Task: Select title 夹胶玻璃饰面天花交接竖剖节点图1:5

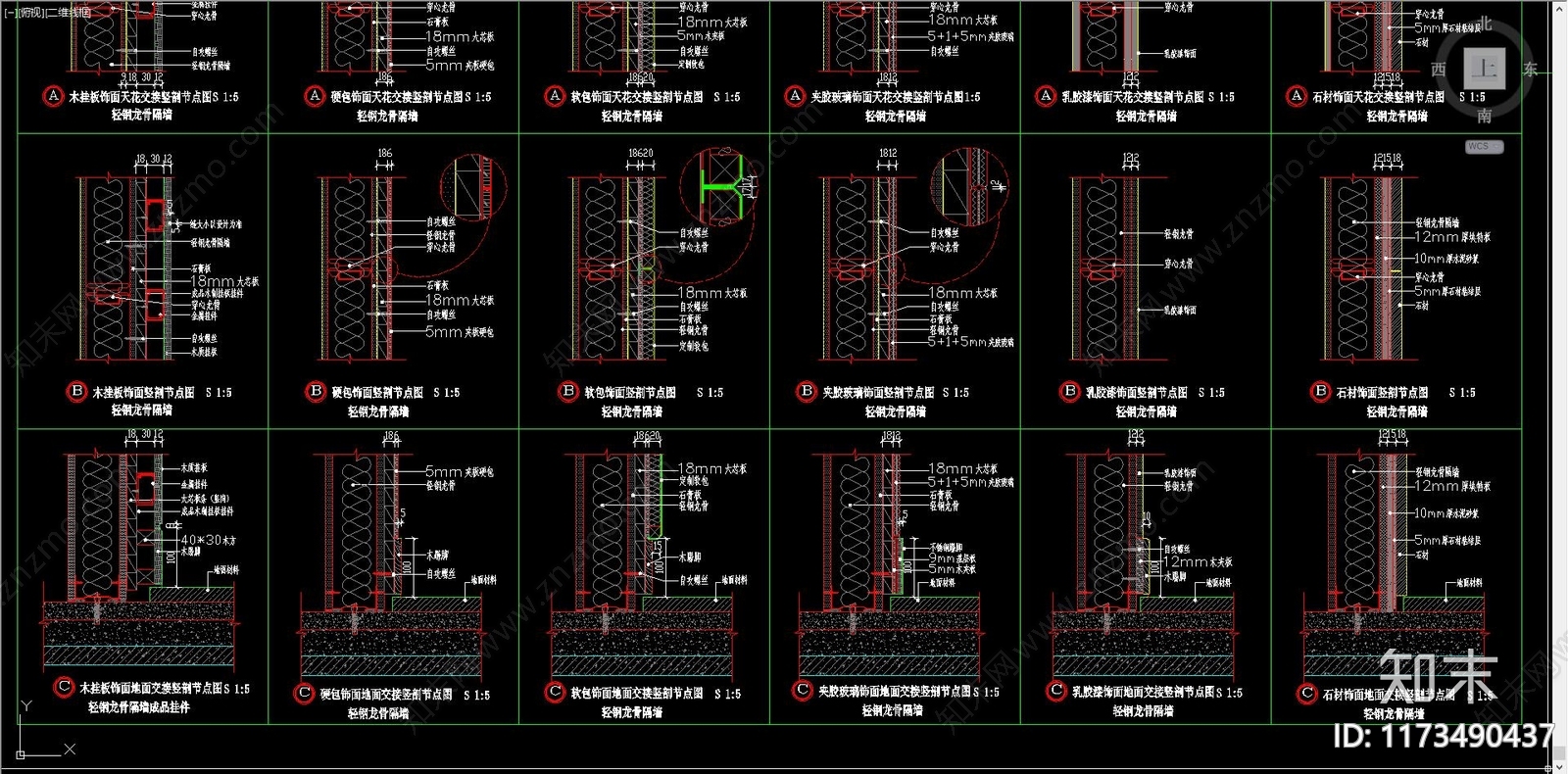Action: tap(896, 97)
